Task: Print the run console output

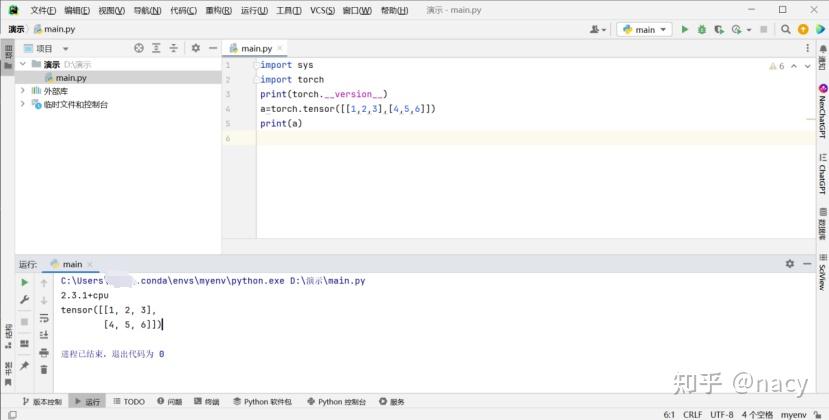Action: point(44,352)
